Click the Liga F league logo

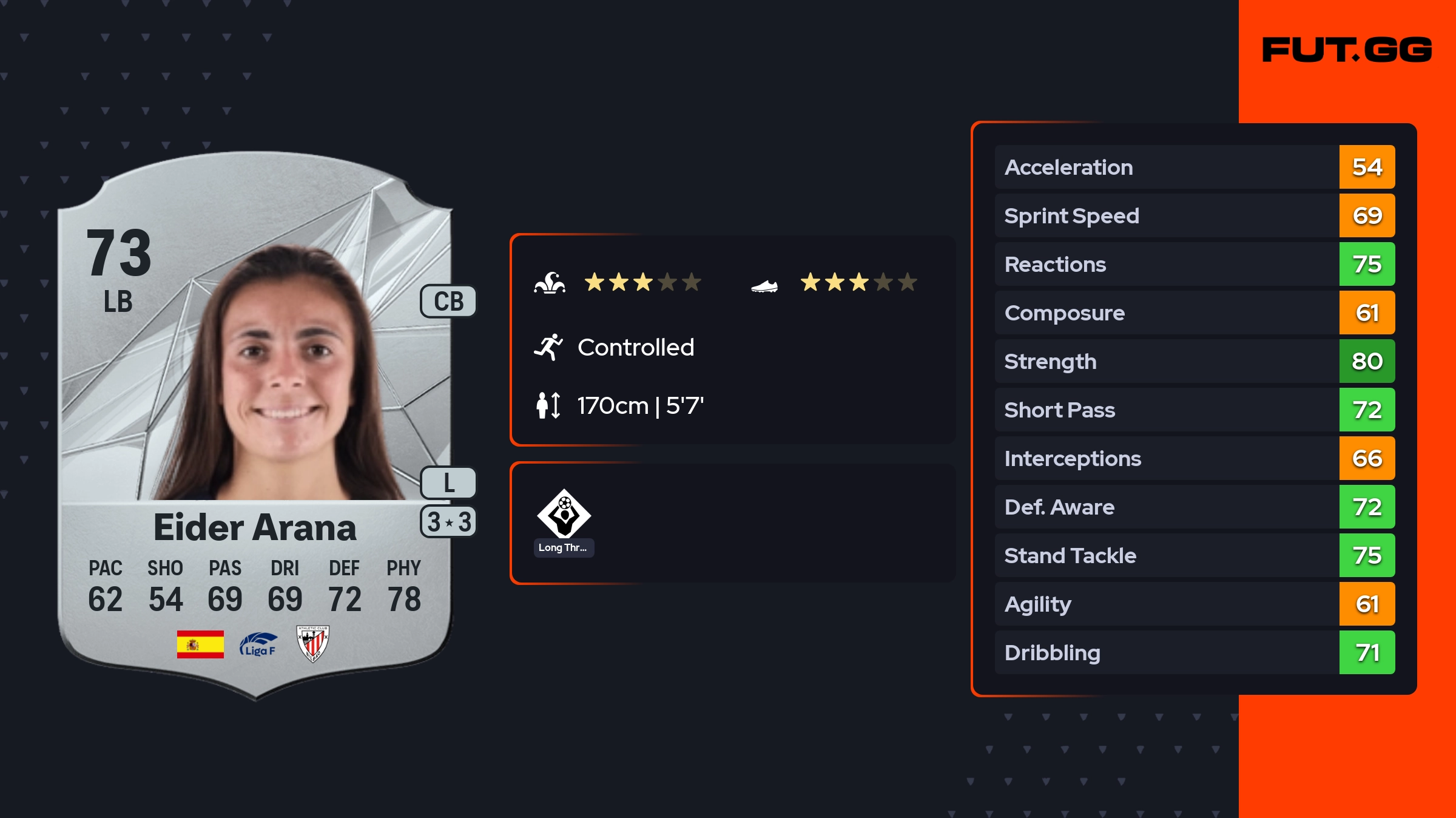(258, 644)
